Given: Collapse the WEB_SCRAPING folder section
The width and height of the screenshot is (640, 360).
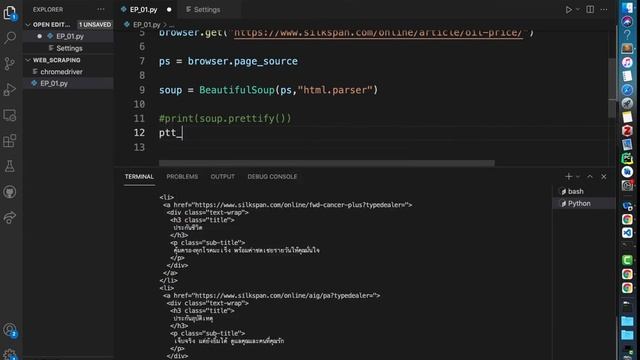Looking at the screenshot, I should coord(56,60).
